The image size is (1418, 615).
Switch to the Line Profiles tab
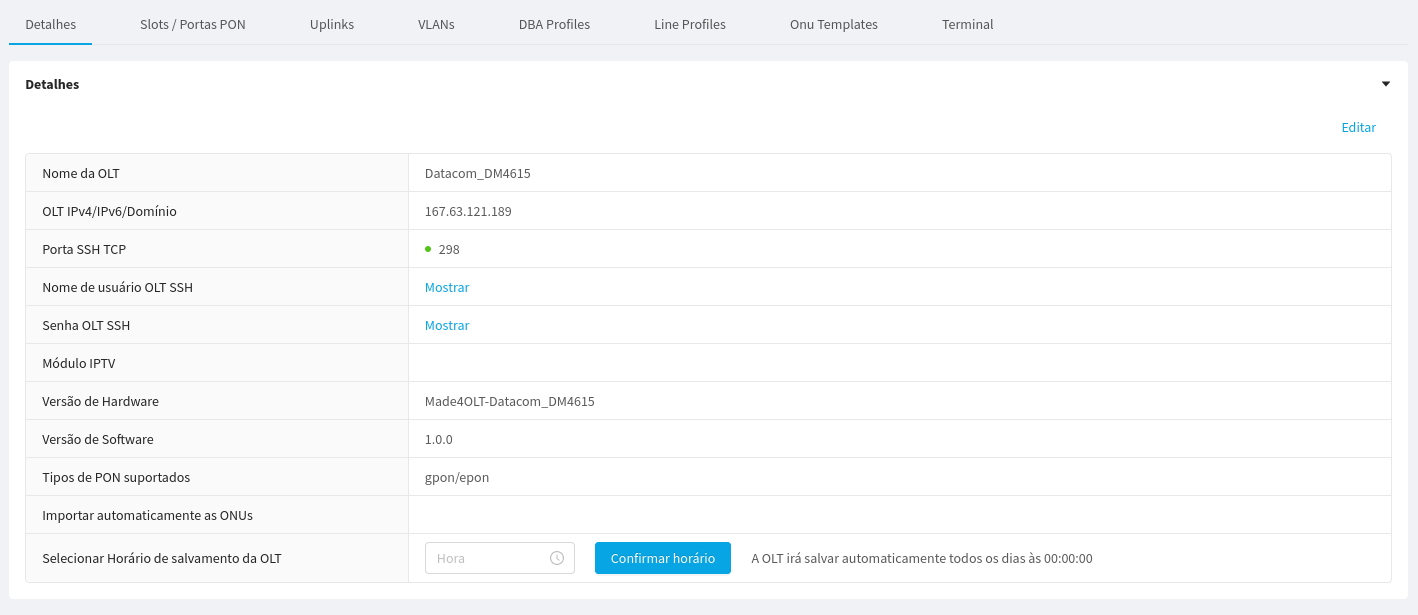[690, 24]
